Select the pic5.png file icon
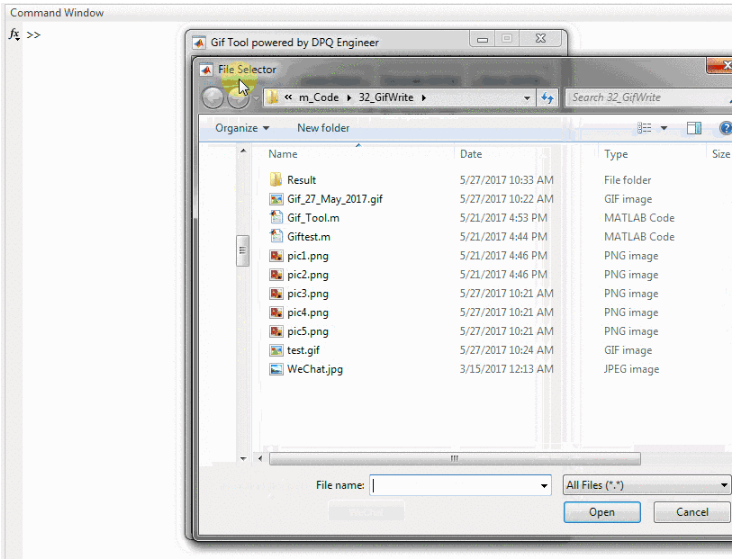 tap(276, 331)
